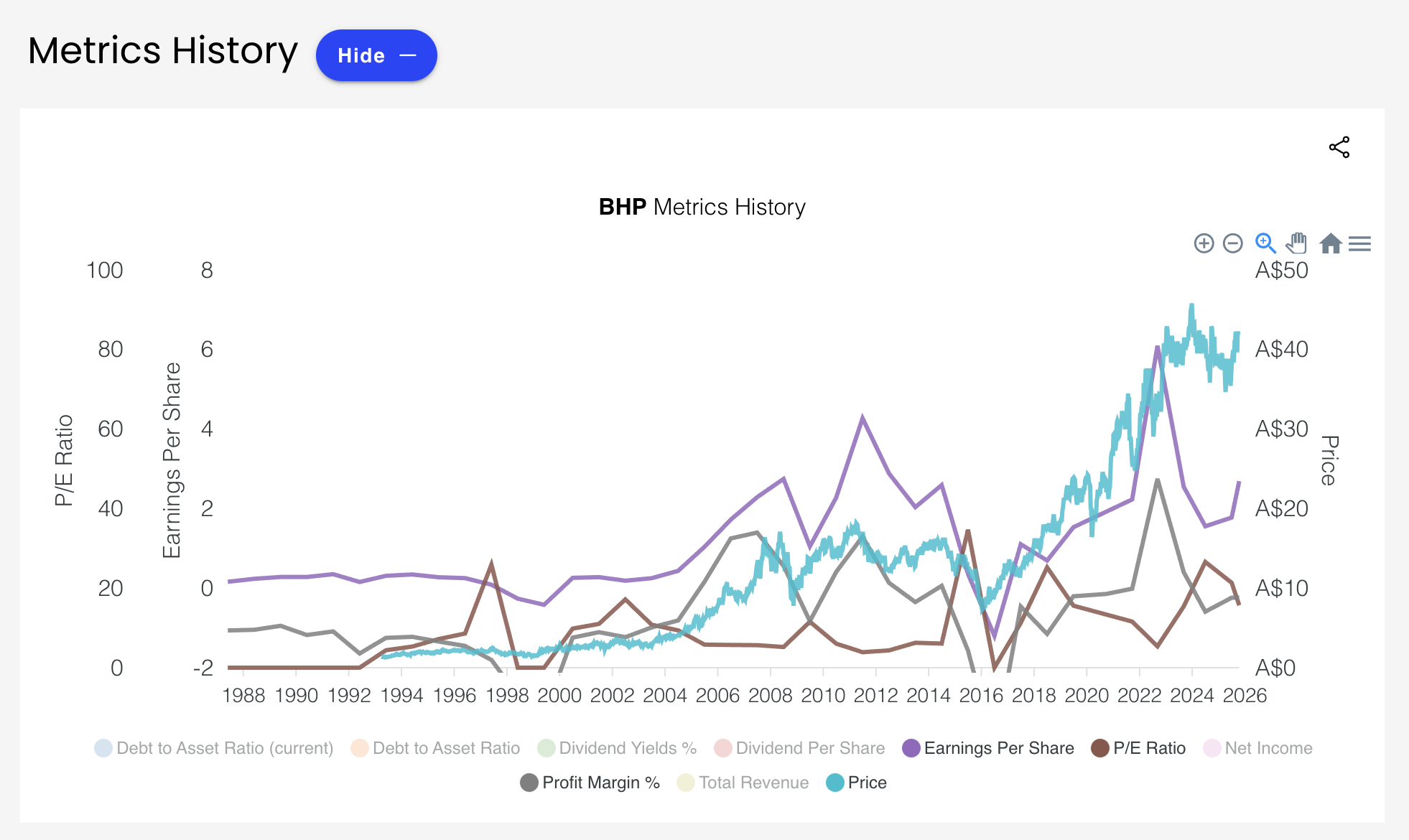The image size is (1409, 840).
Task: Click the zoom in icon on the chart toolbar
Action: coord(1204,244)
